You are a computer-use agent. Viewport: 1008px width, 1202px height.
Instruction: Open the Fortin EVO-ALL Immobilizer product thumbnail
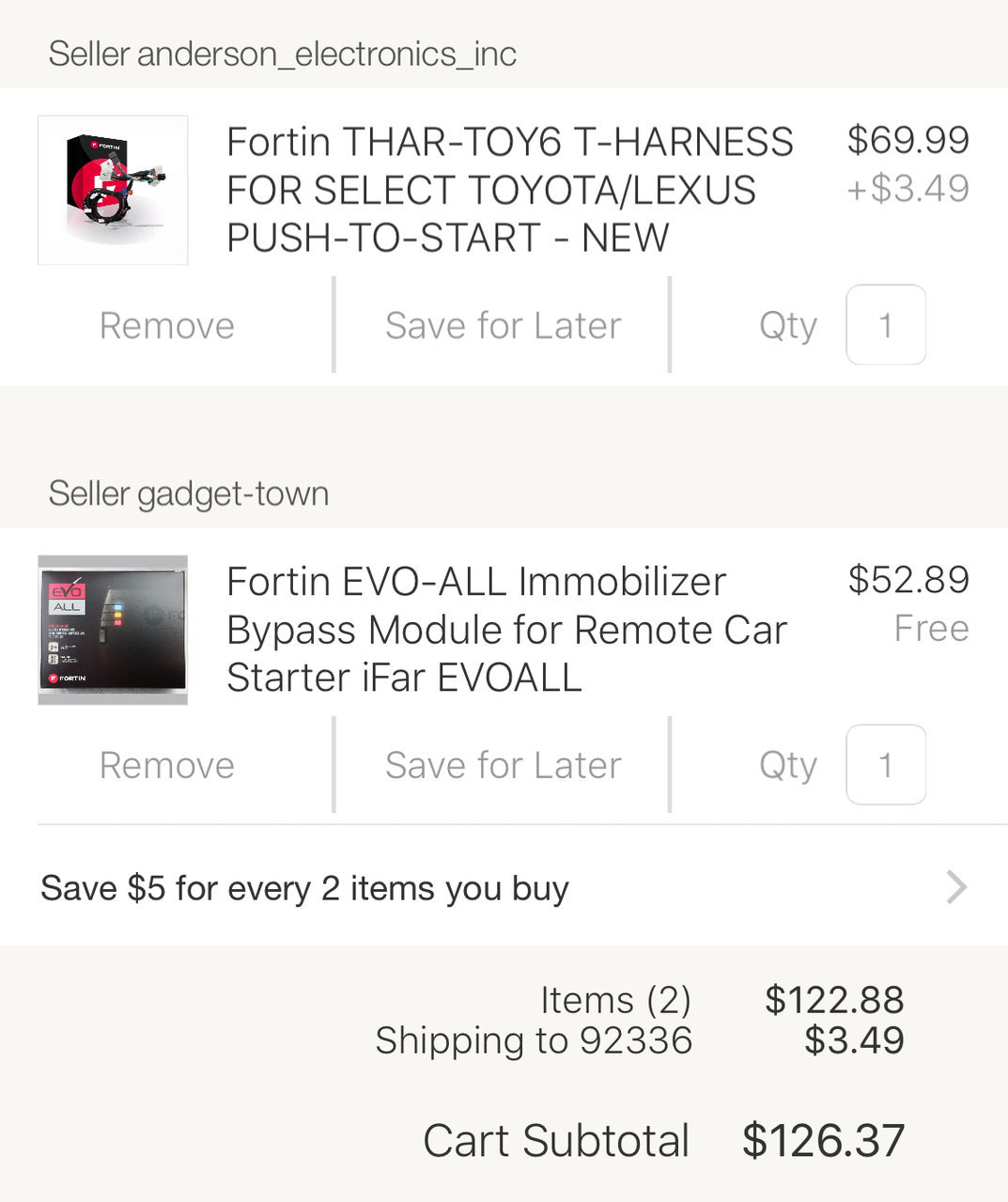point(113,630)
